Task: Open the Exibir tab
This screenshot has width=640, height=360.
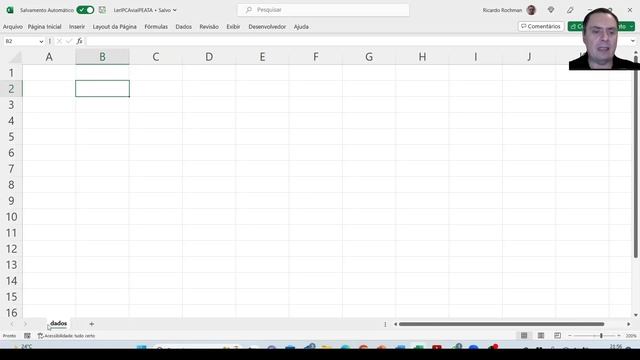Action: 233,27
